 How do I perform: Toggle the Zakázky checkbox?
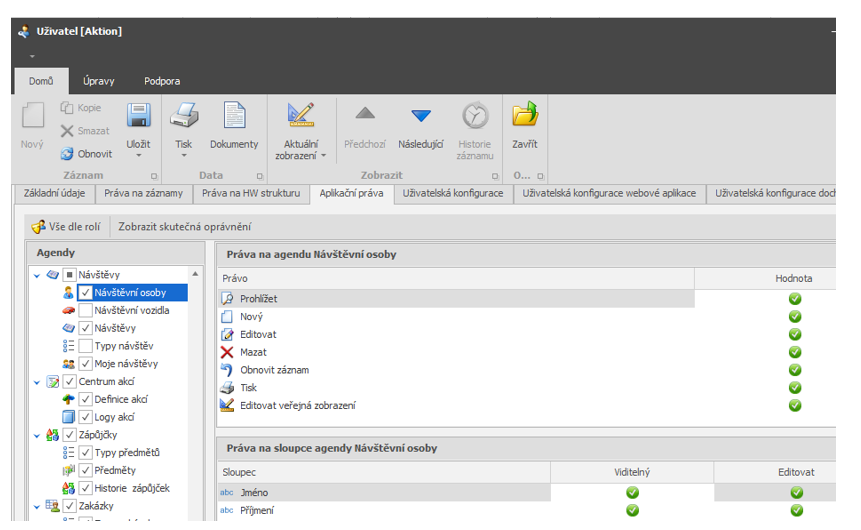pyautogui.click(x=70, y=506)
